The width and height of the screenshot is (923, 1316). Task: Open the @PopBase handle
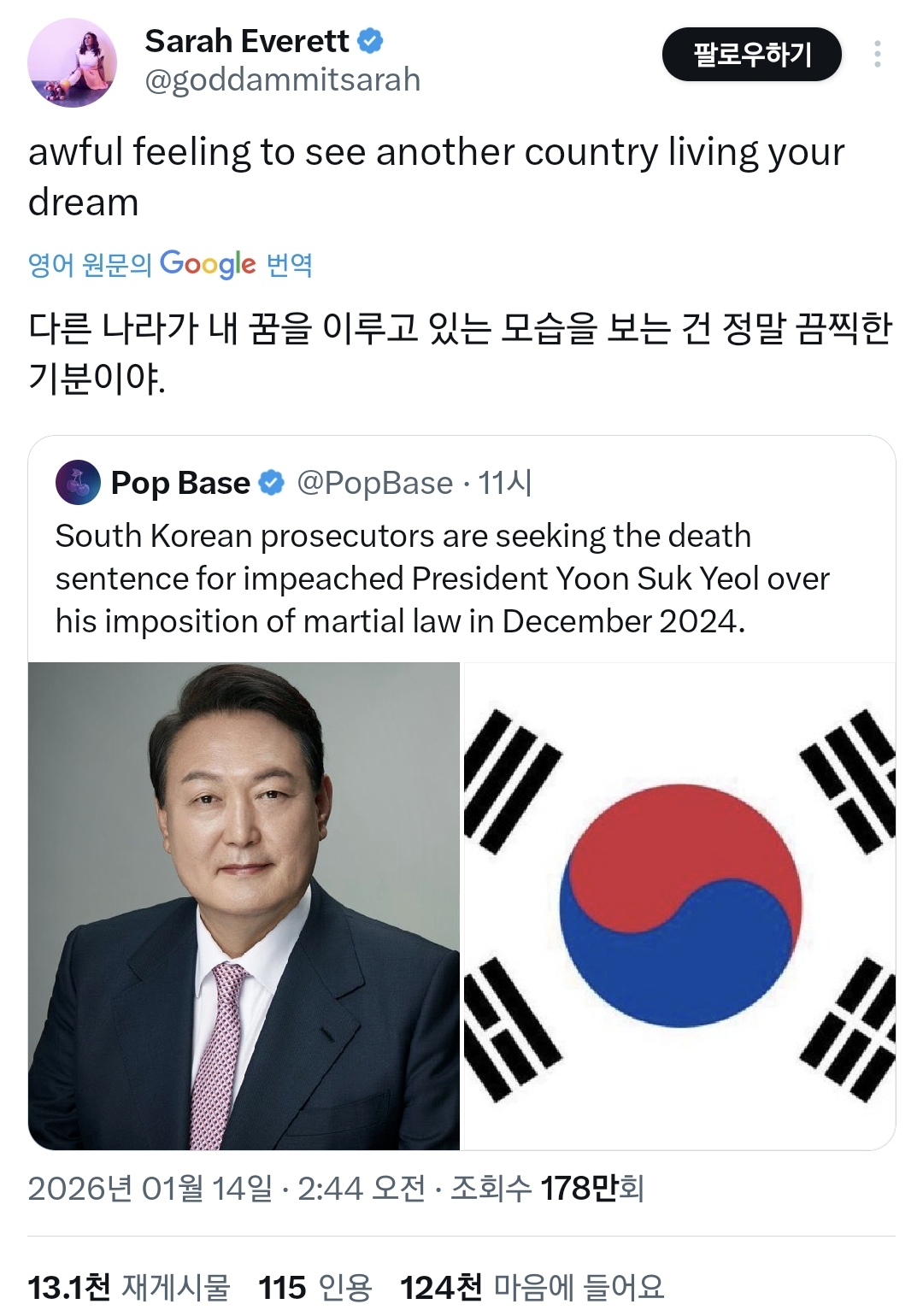click(x=374, y=483)
